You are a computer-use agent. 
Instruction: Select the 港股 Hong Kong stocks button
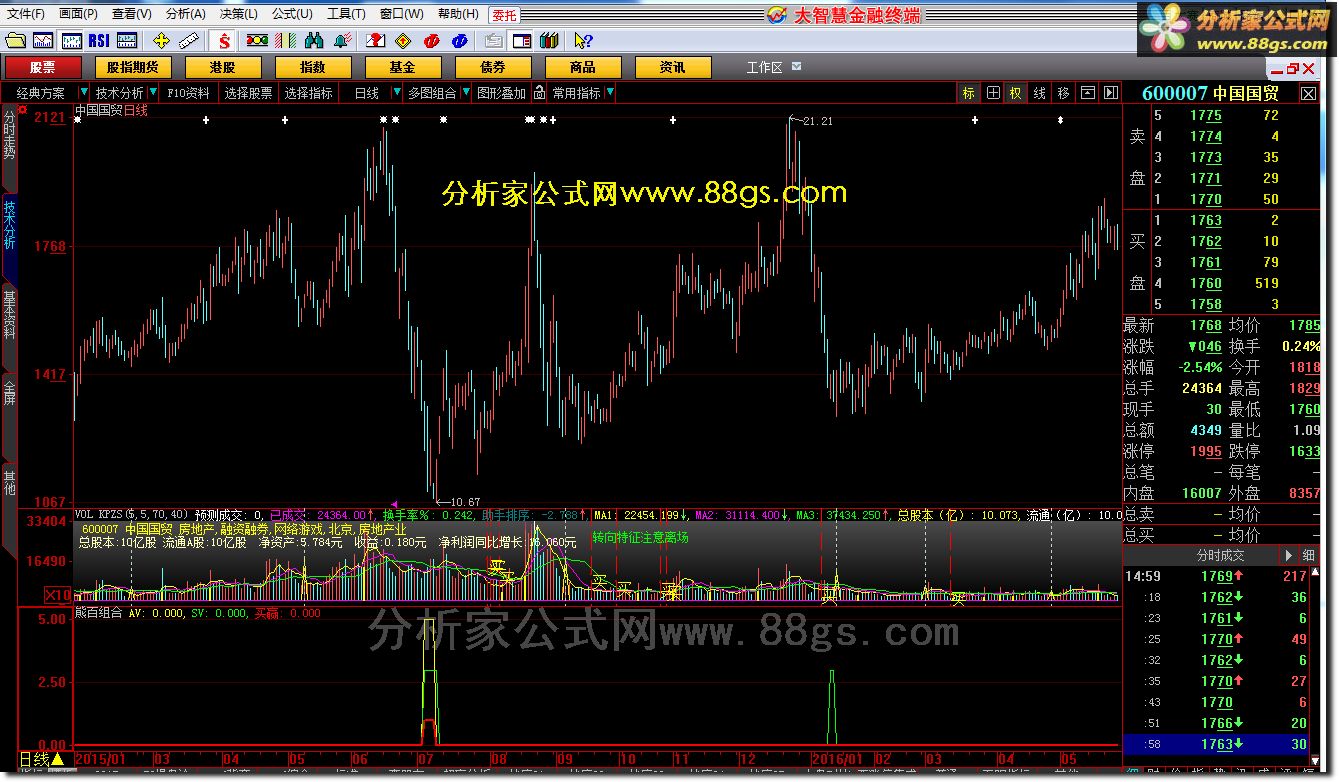coord(223,67)
